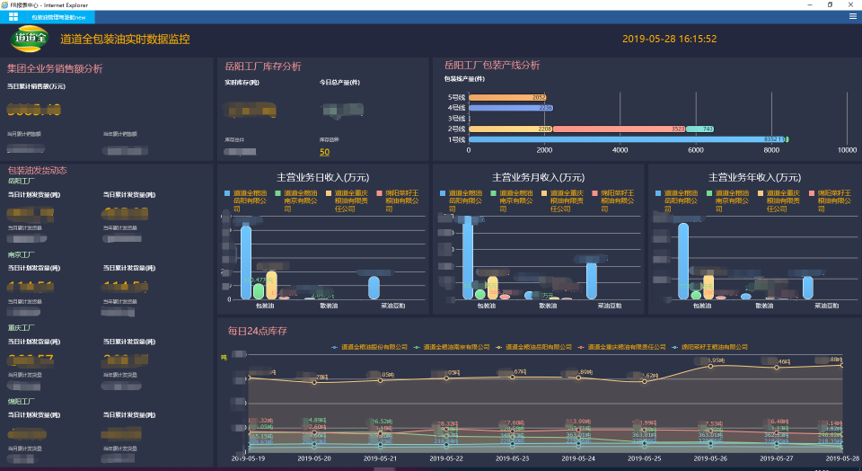This screenshot has height=471, width=862.
Task: Toggle pink legend in daily income chart
Action: click(380, 192)
